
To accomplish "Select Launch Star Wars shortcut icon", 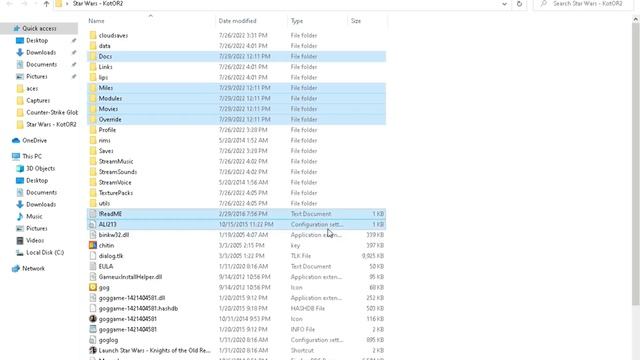I will [x=93, y=351].
